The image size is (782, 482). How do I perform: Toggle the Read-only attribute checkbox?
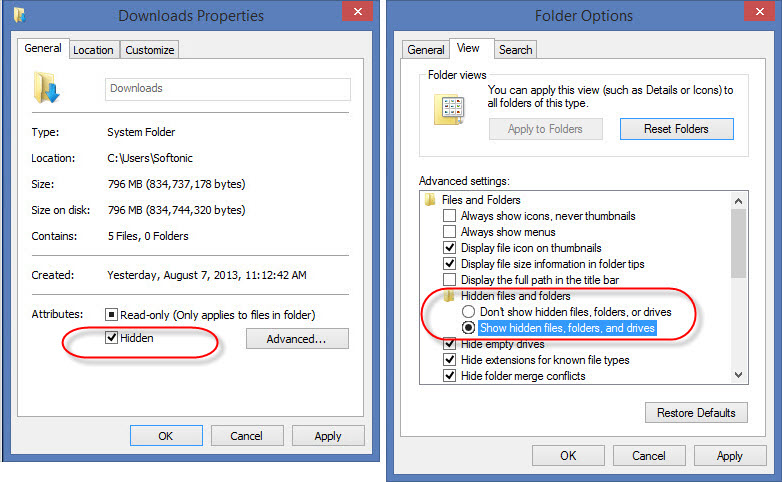pyautogui.click(x=112, y=314)
